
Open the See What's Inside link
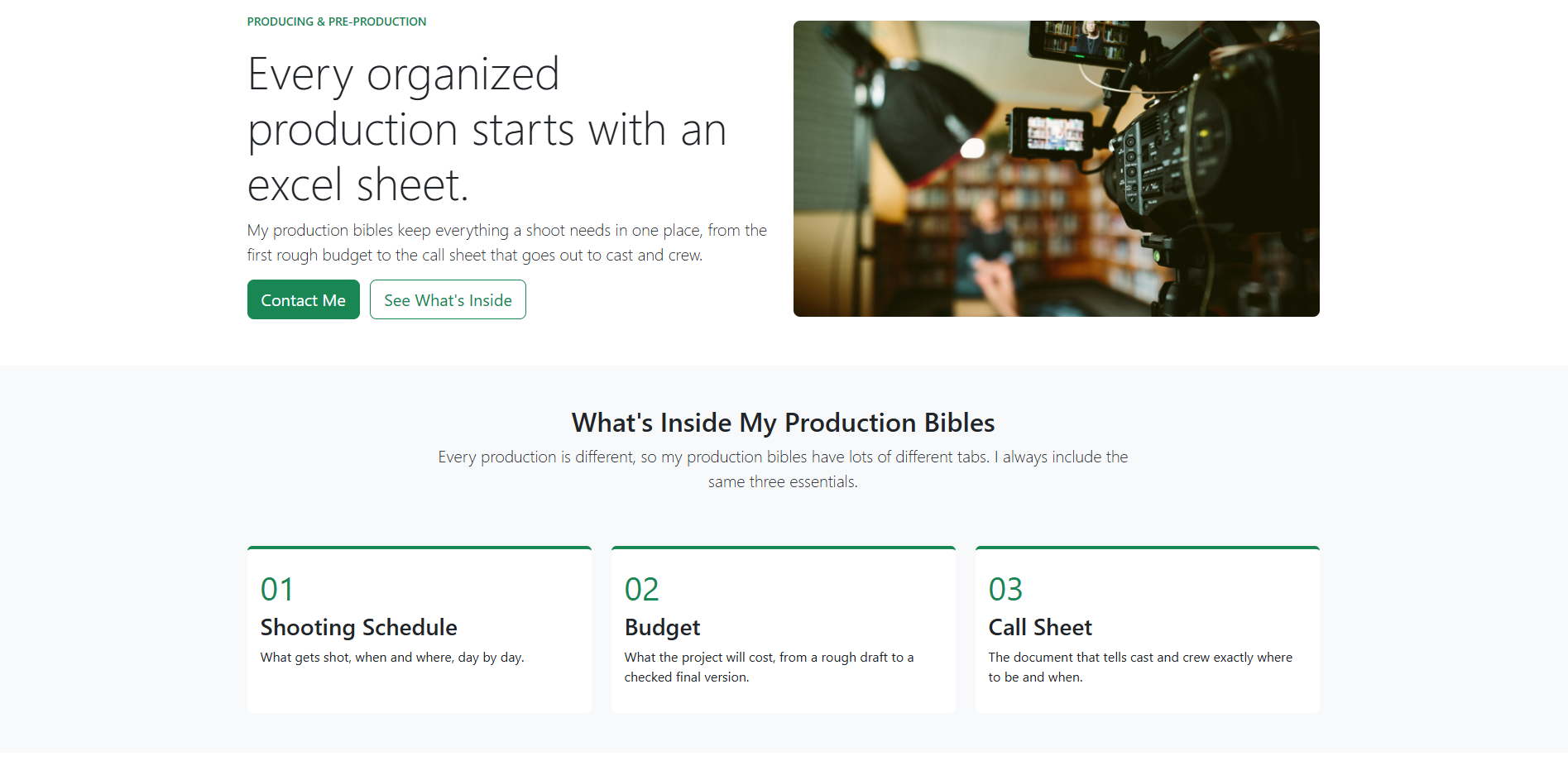click(x=448, y=299)
